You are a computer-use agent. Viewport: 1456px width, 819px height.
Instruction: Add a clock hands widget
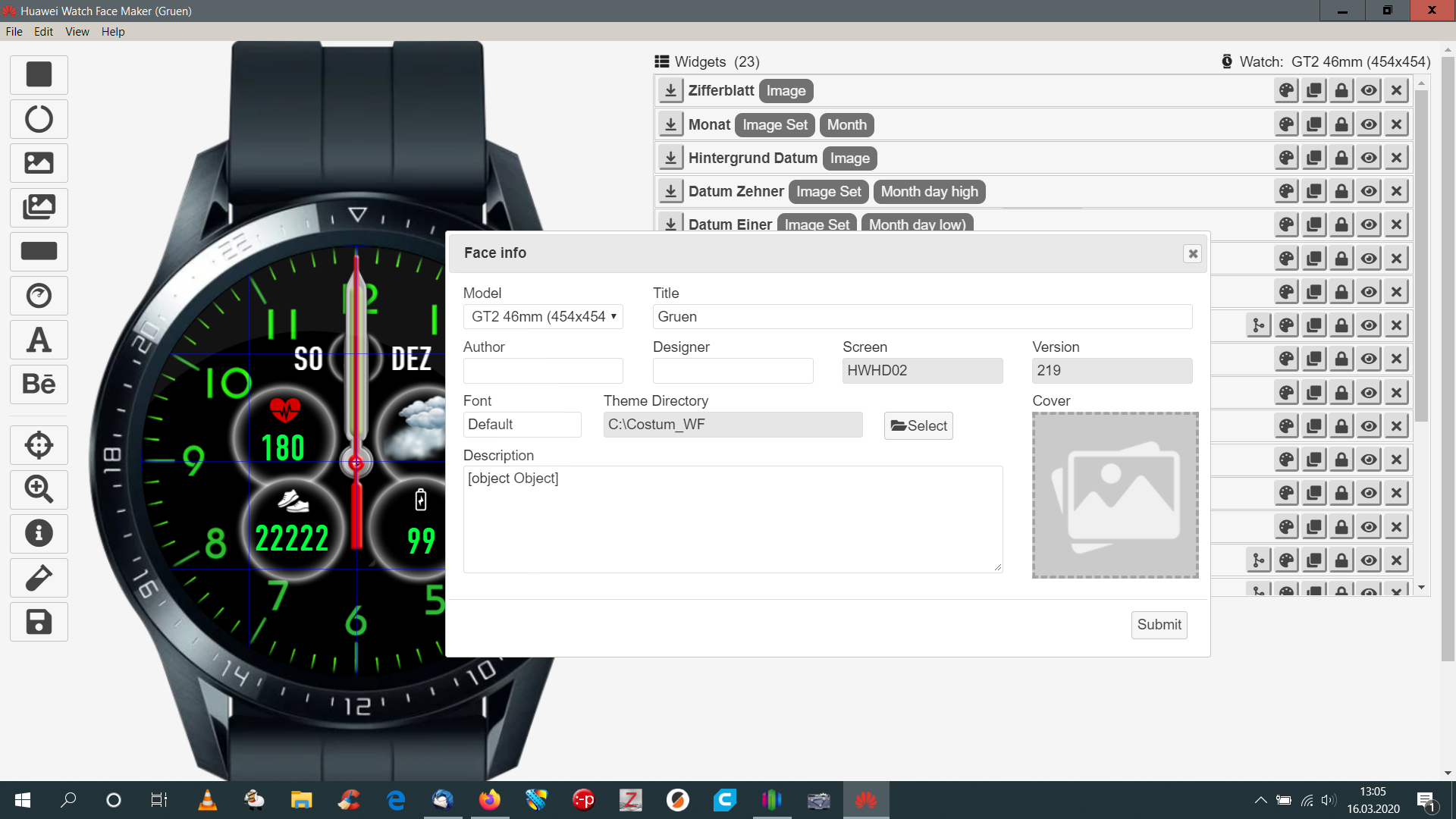[x=39, y=296]
